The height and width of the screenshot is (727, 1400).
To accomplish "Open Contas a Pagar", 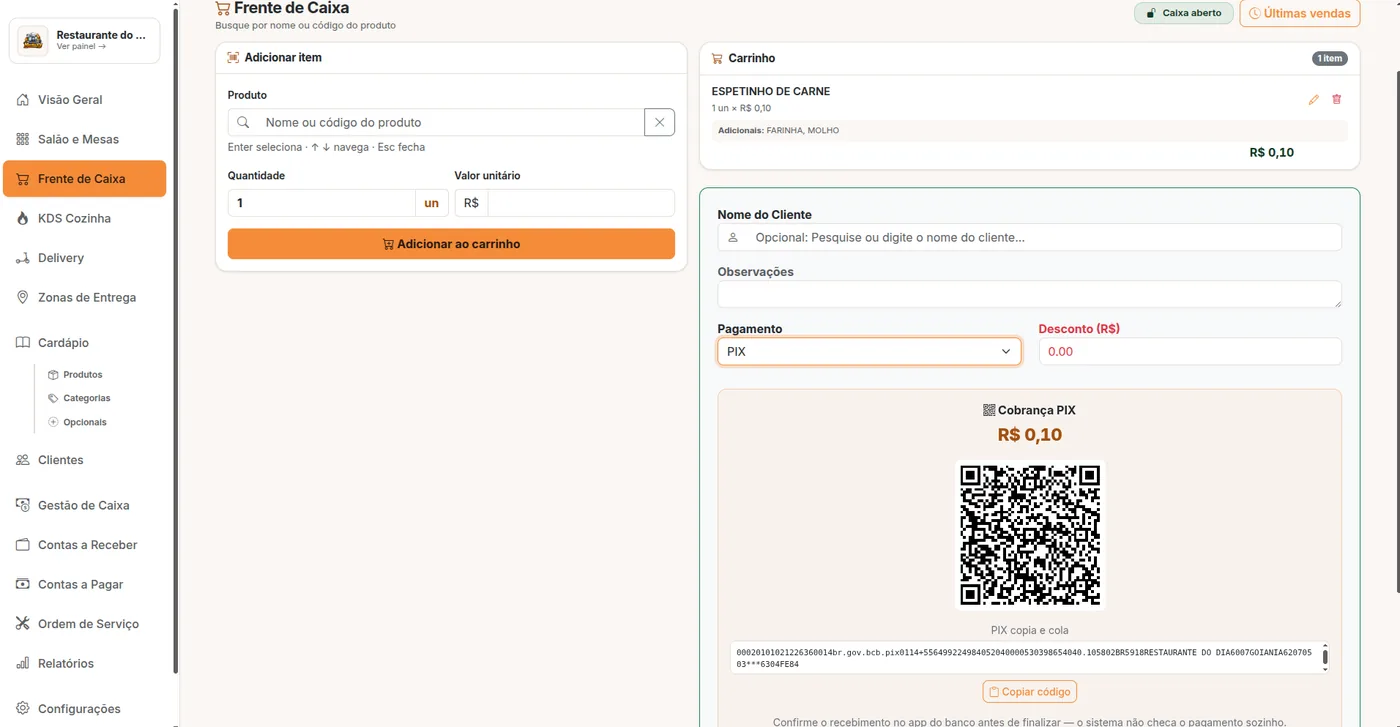I will pos(84,584).
